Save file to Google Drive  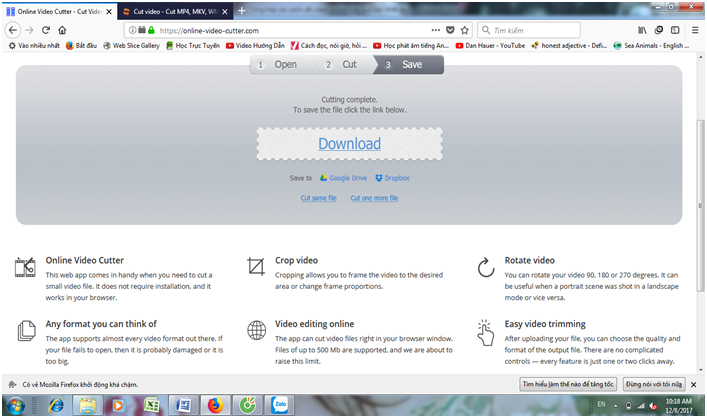[x=341, y=178]
